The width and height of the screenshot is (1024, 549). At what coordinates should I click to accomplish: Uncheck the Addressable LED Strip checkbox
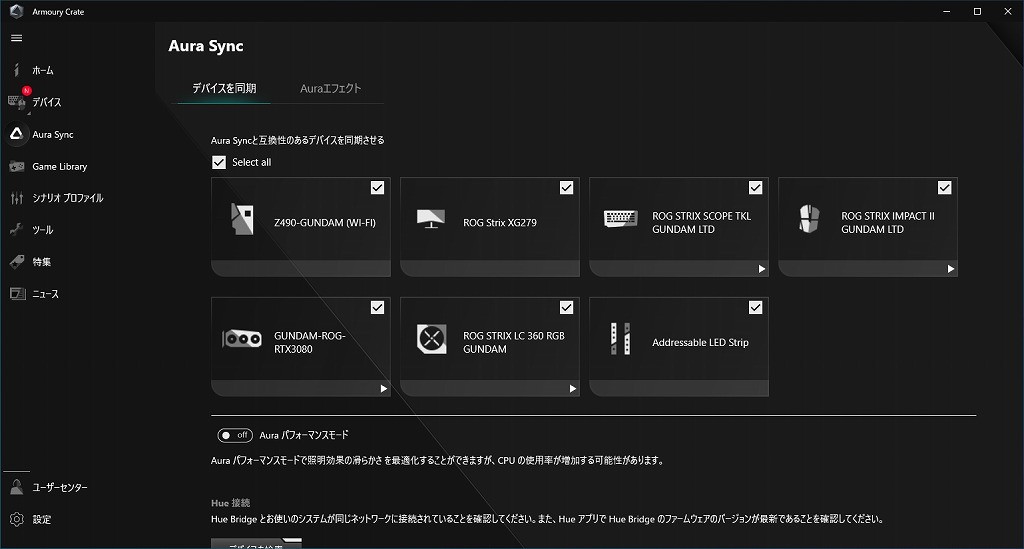(x=756, y=307)
